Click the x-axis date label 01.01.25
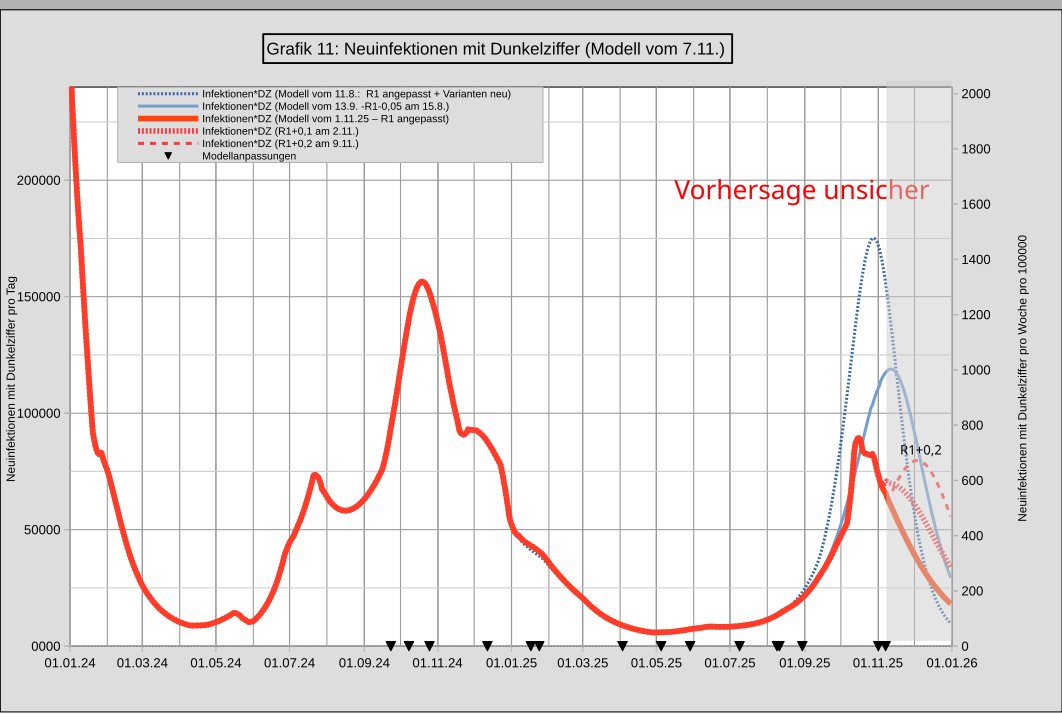Screen dimensions: 1062x714 511,663
